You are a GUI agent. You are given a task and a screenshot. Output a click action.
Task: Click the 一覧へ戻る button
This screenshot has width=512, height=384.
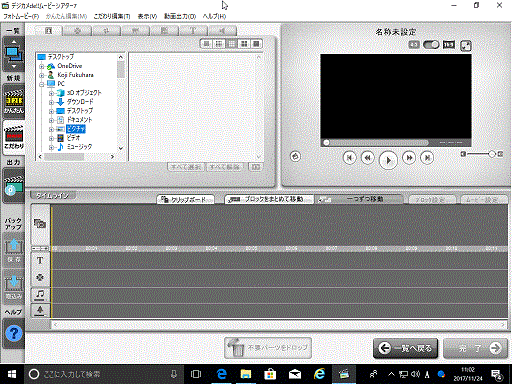pos(405,348)
